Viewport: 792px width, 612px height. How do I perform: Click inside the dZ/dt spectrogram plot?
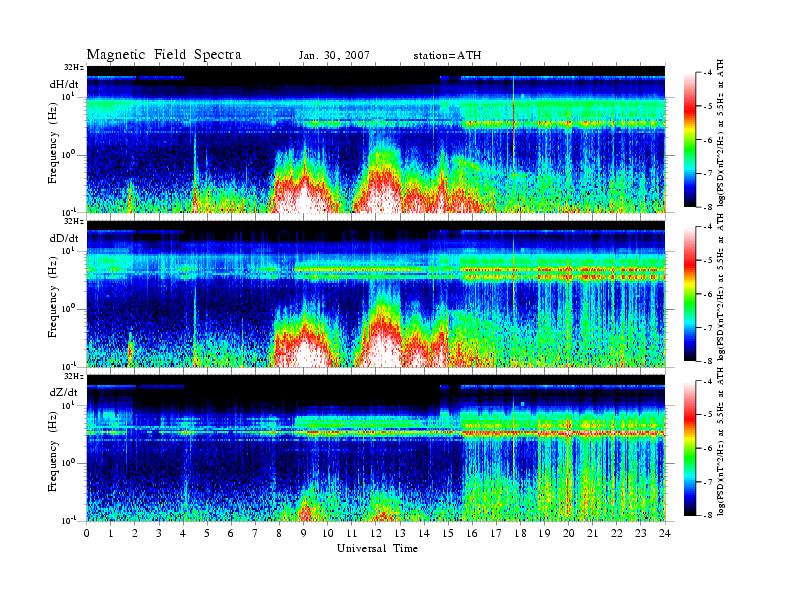376,448
